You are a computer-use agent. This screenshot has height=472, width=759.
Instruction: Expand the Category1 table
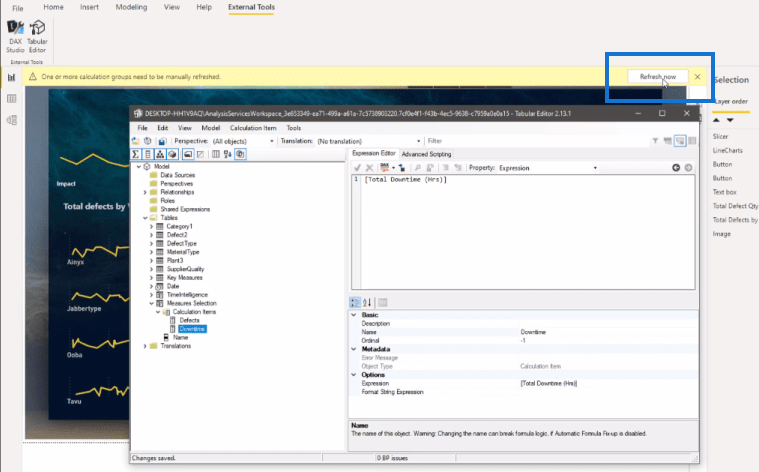pos(151,226)
